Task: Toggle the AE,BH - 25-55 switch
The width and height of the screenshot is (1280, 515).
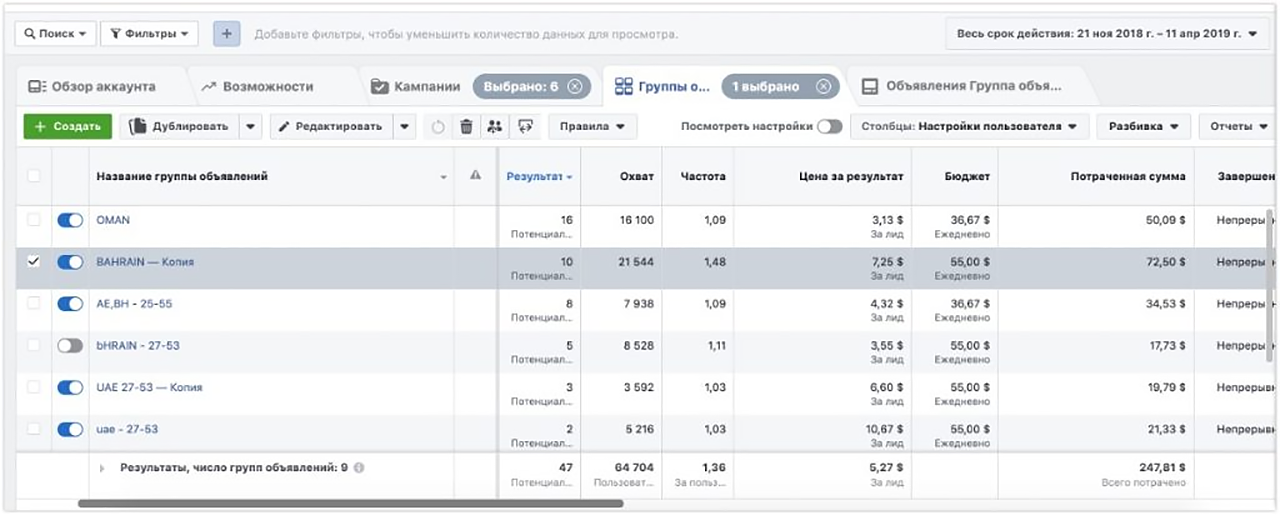Action: 70,304
